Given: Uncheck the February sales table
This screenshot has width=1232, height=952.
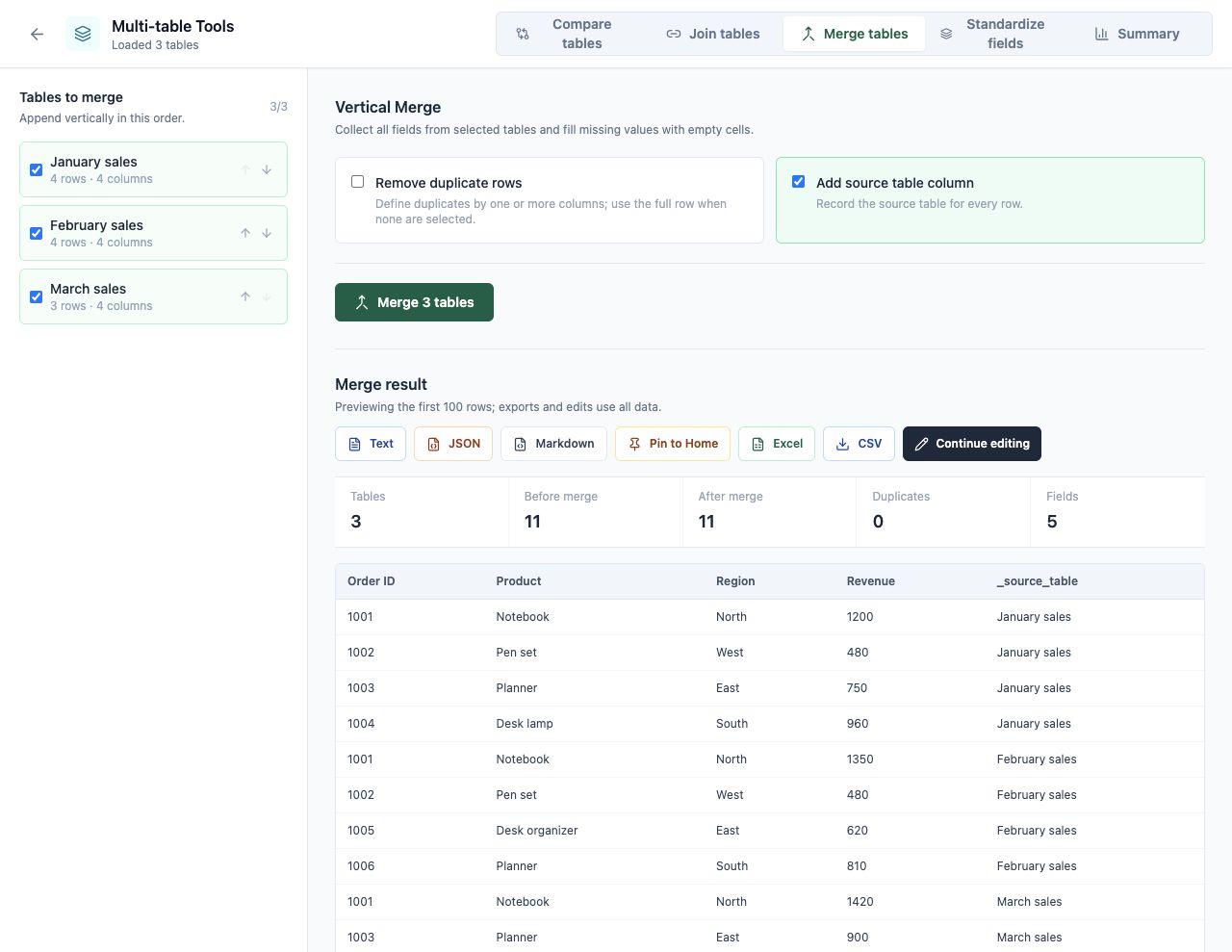Looking at the screenshot, I should (x=36, y=234).
